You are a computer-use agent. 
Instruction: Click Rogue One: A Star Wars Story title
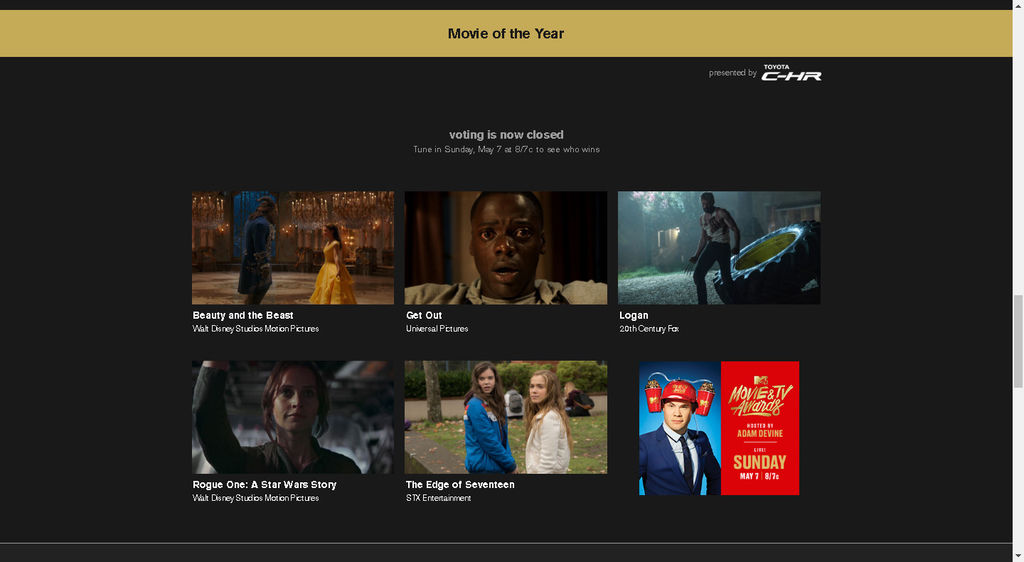pos(264,485)
